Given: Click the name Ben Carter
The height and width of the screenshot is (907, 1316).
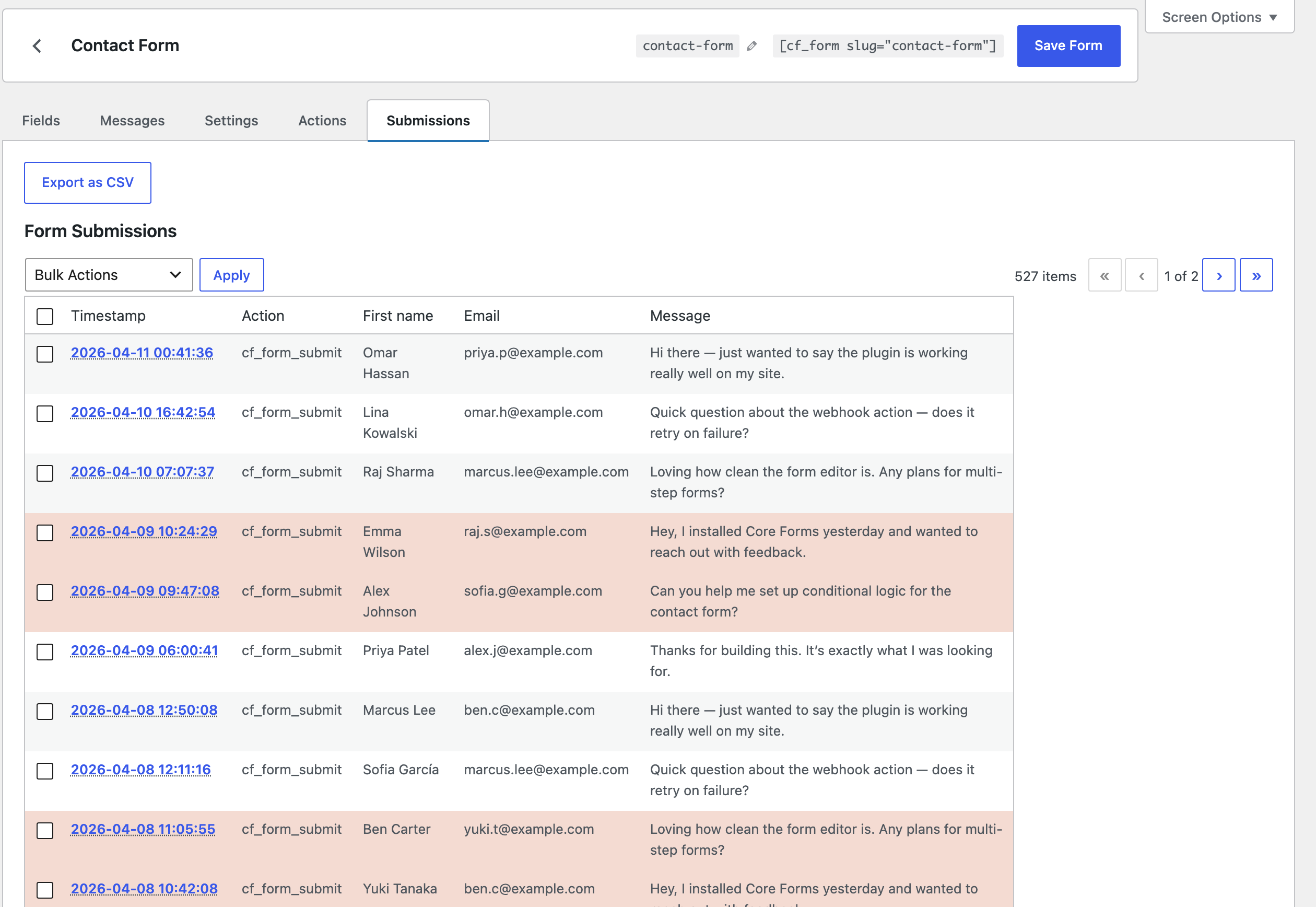Looking at the screenshot, I should (396, 830).
